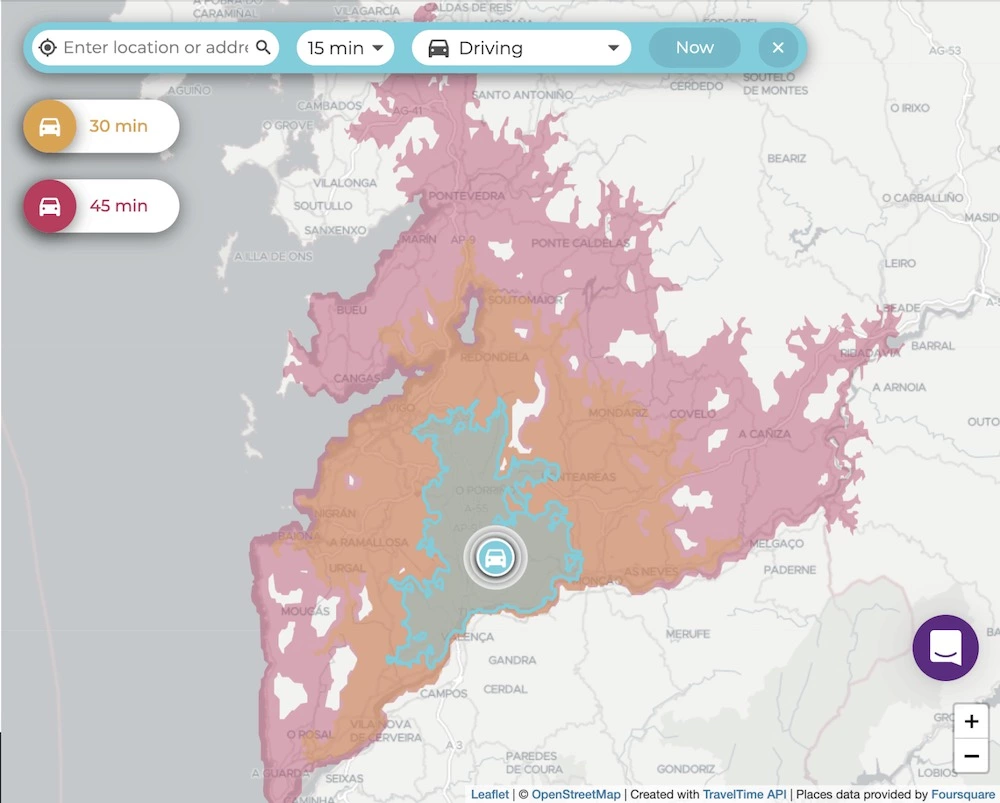Click the orange 30 min car icon
1000x803 pixels.
(x=50, y=127)
